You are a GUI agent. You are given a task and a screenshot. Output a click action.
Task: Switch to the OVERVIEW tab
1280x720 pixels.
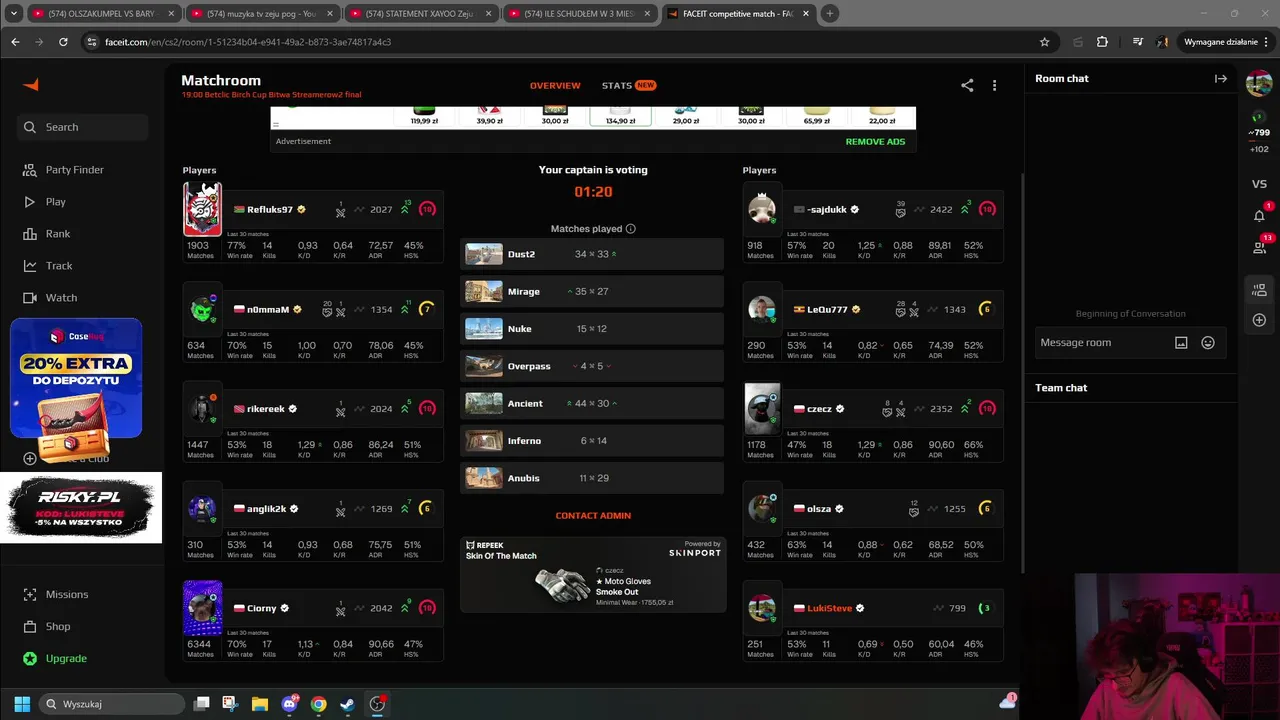click(x=555, y=86)
